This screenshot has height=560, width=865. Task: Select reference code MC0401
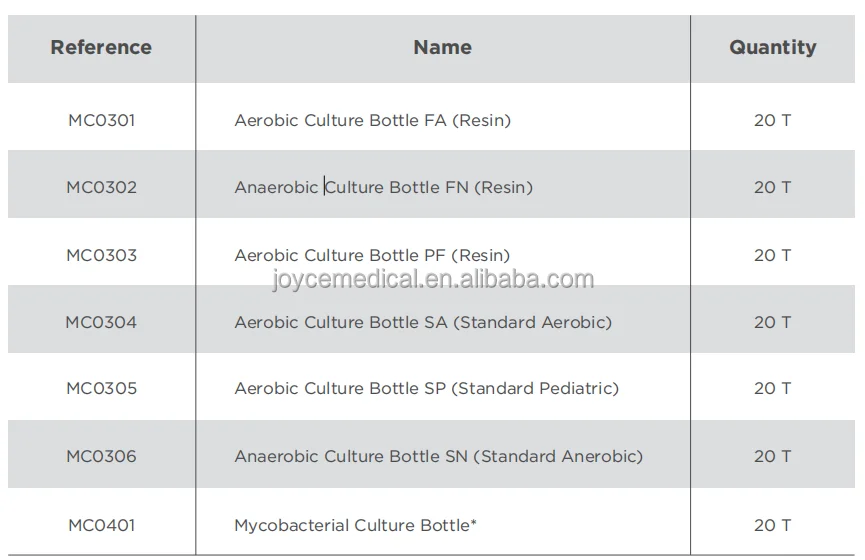coord(101,524)
